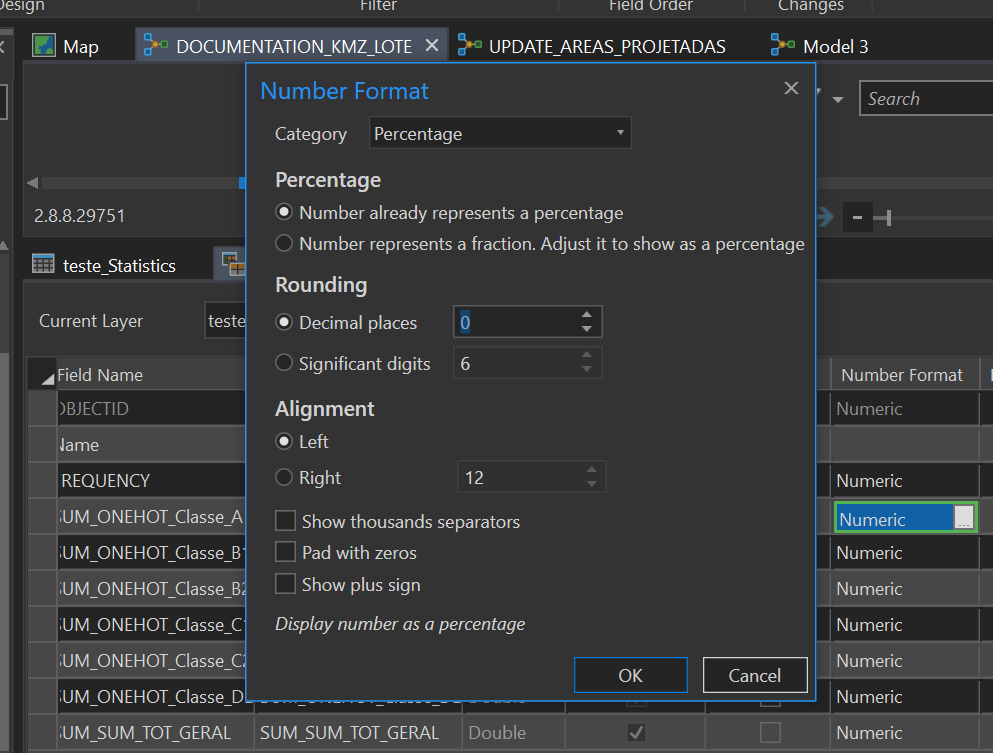Decrease Decimal places with down arrow
This screenshot has width=993, height=753.
click(587, 329)
